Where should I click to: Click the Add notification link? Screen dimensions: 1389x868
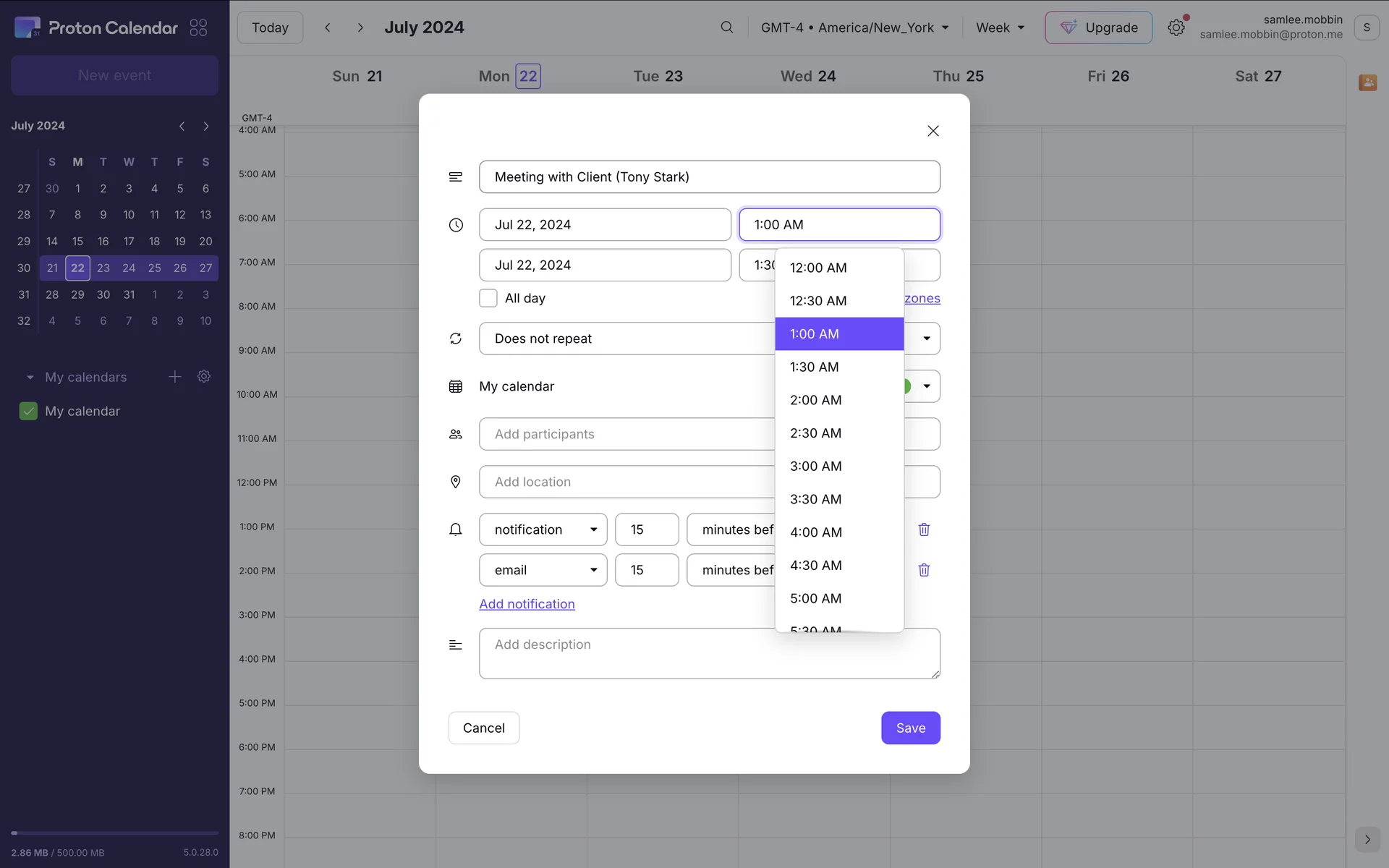coord(527,604)
